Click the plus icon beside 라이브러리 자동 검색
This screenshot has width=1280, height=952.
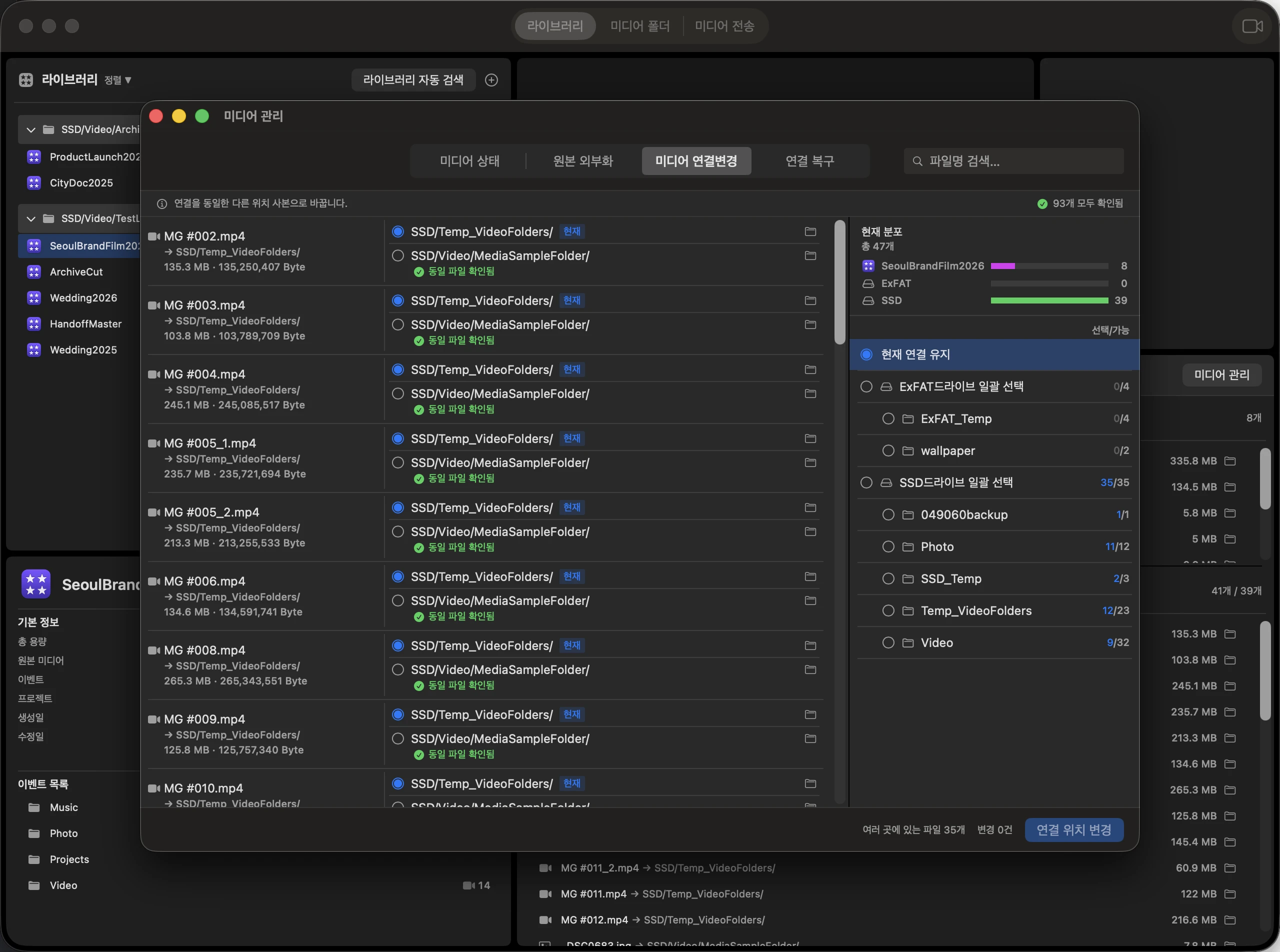[x=491, y=80]
